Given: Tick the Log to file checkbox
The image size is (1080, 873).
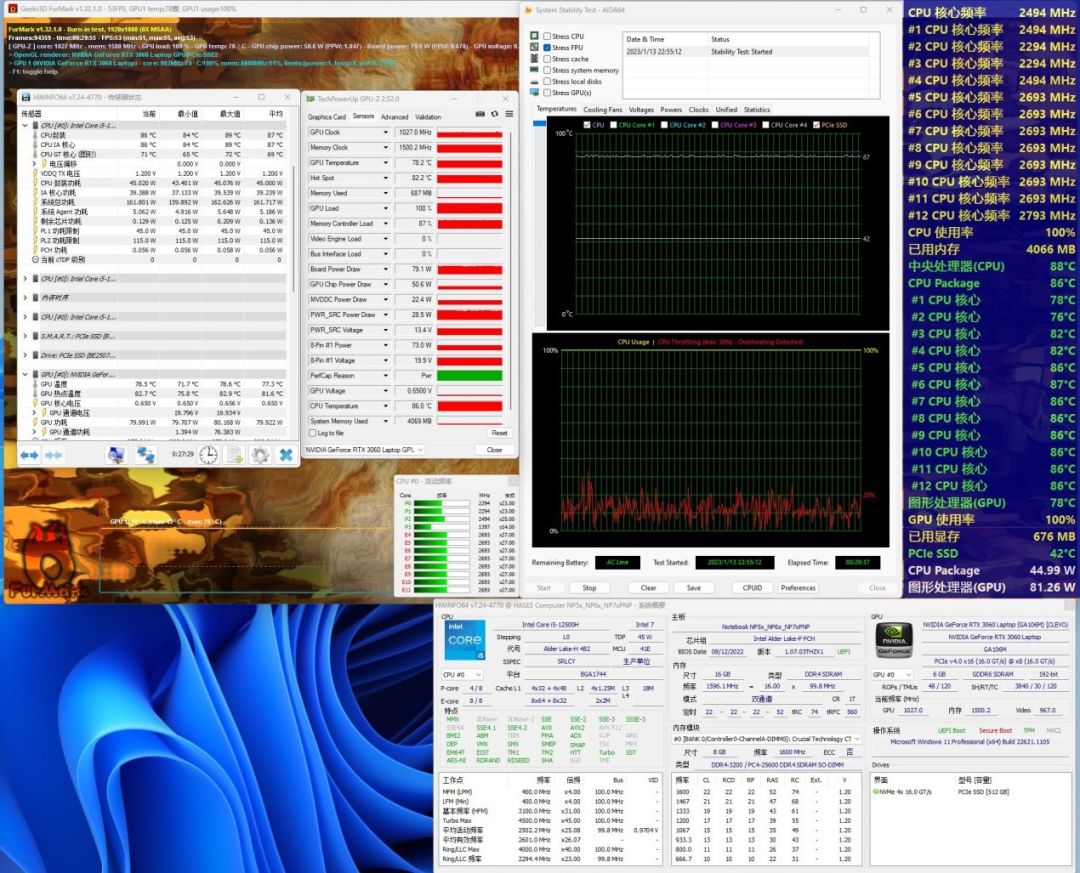Looking at the screenshot, I should 313,433.
